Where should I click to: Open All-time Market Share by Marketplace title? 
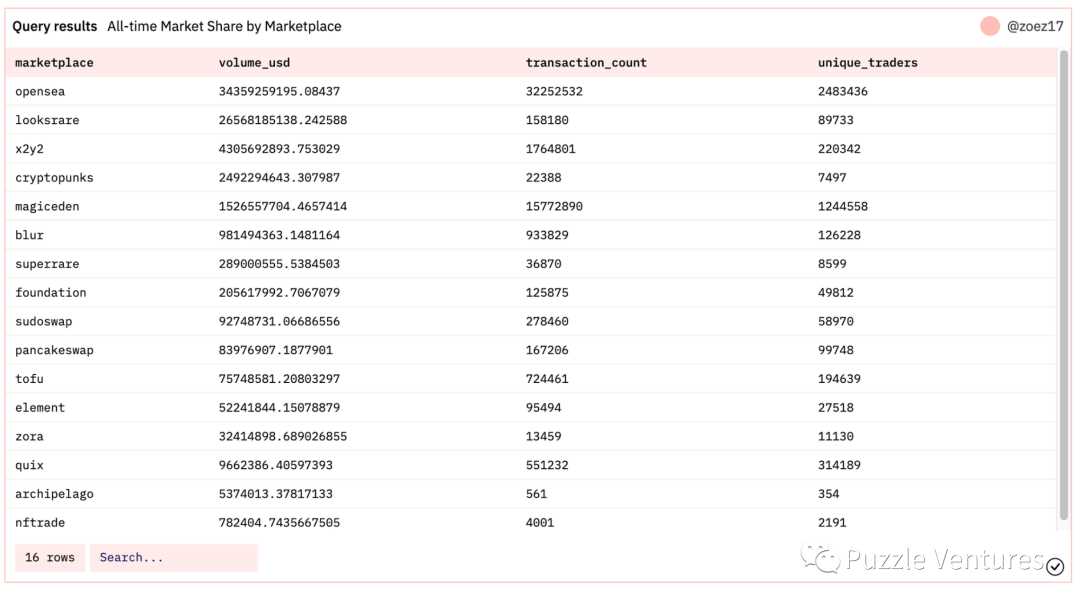tap(224, 27)
